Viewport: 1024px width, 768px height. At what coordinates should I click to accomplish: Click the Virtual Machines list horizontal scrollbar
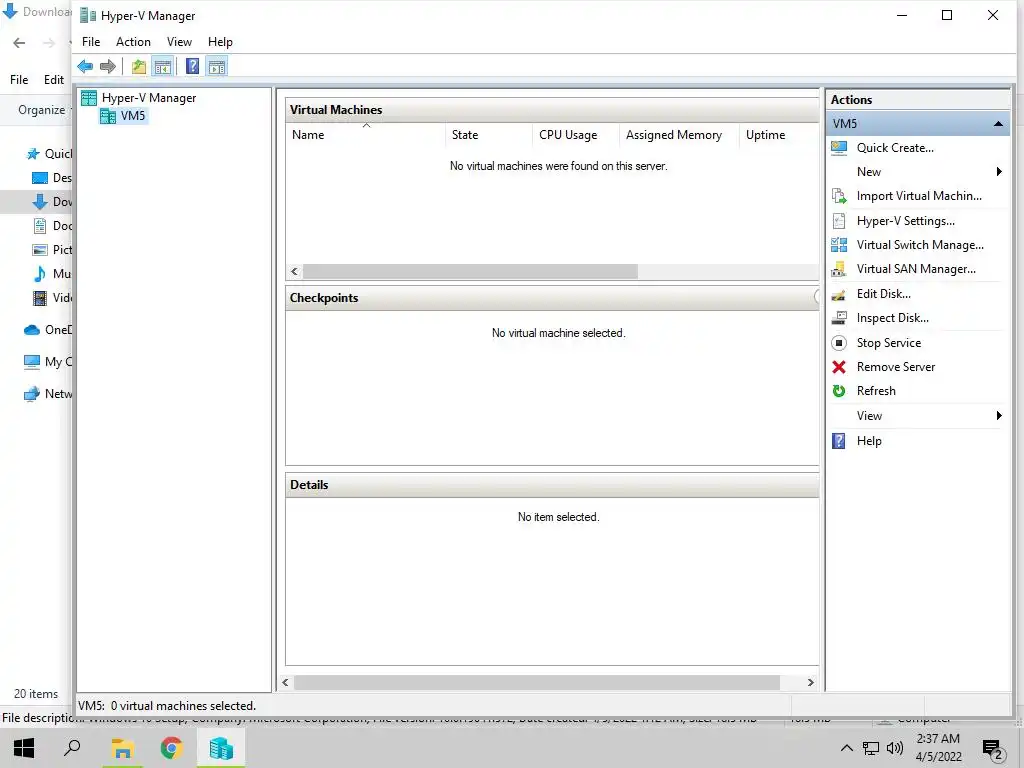coord(470,272)
